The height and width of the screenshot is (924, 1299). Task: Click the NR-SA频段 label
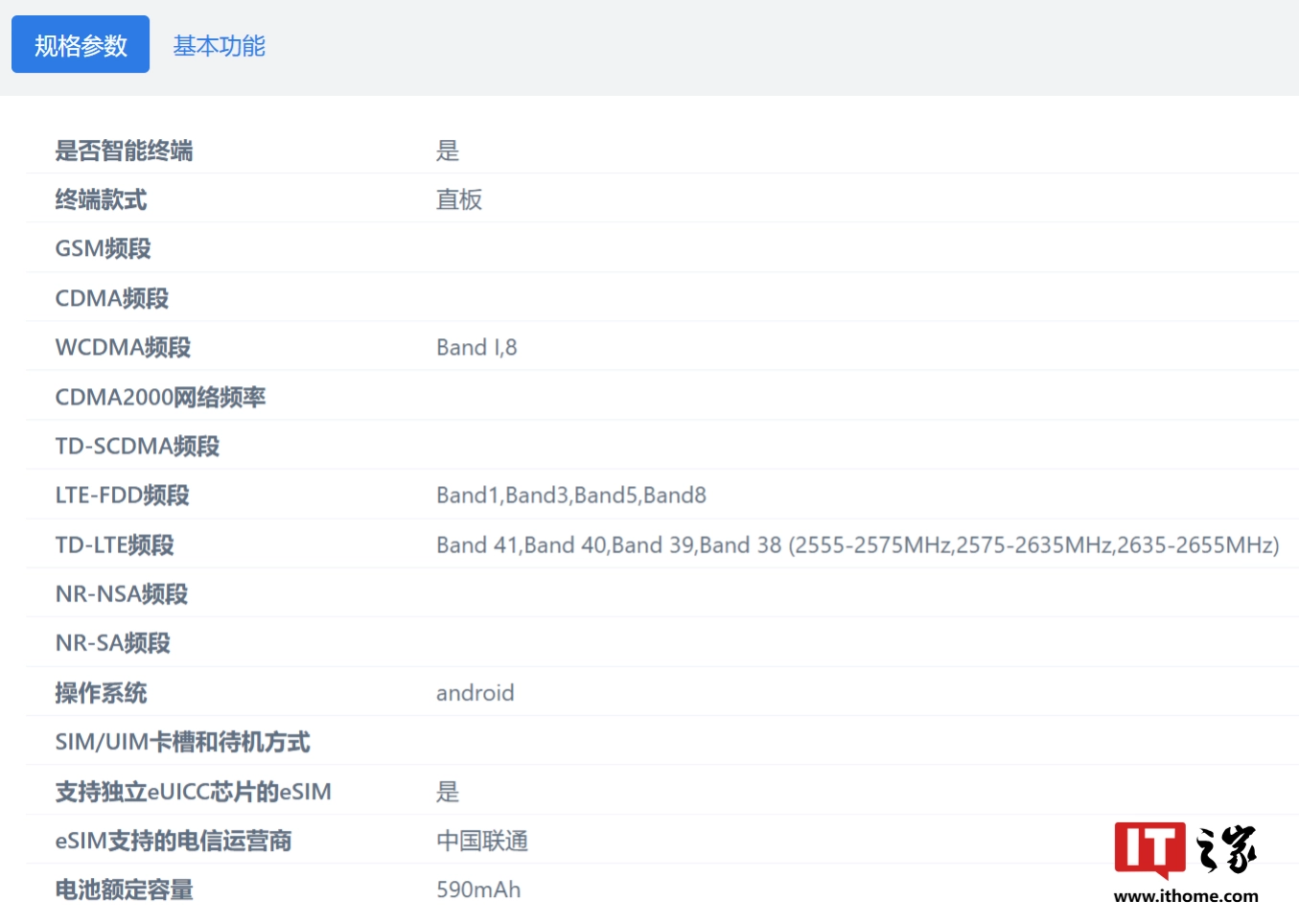pos(112,642)
